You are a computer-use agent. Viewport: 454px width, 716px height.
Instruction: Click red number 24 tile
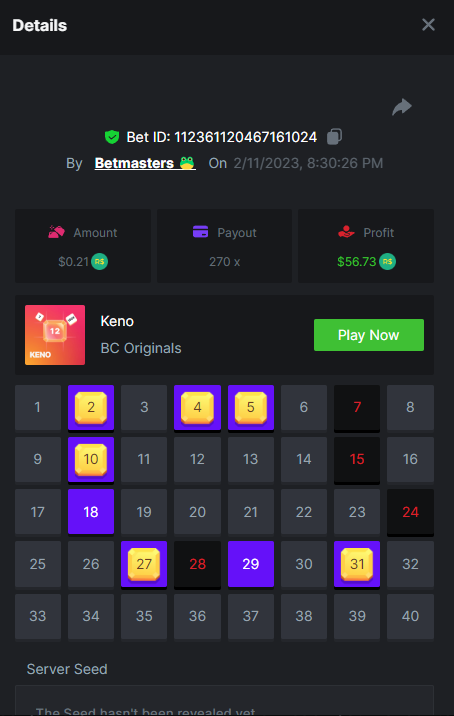click(x=410, y=512)
